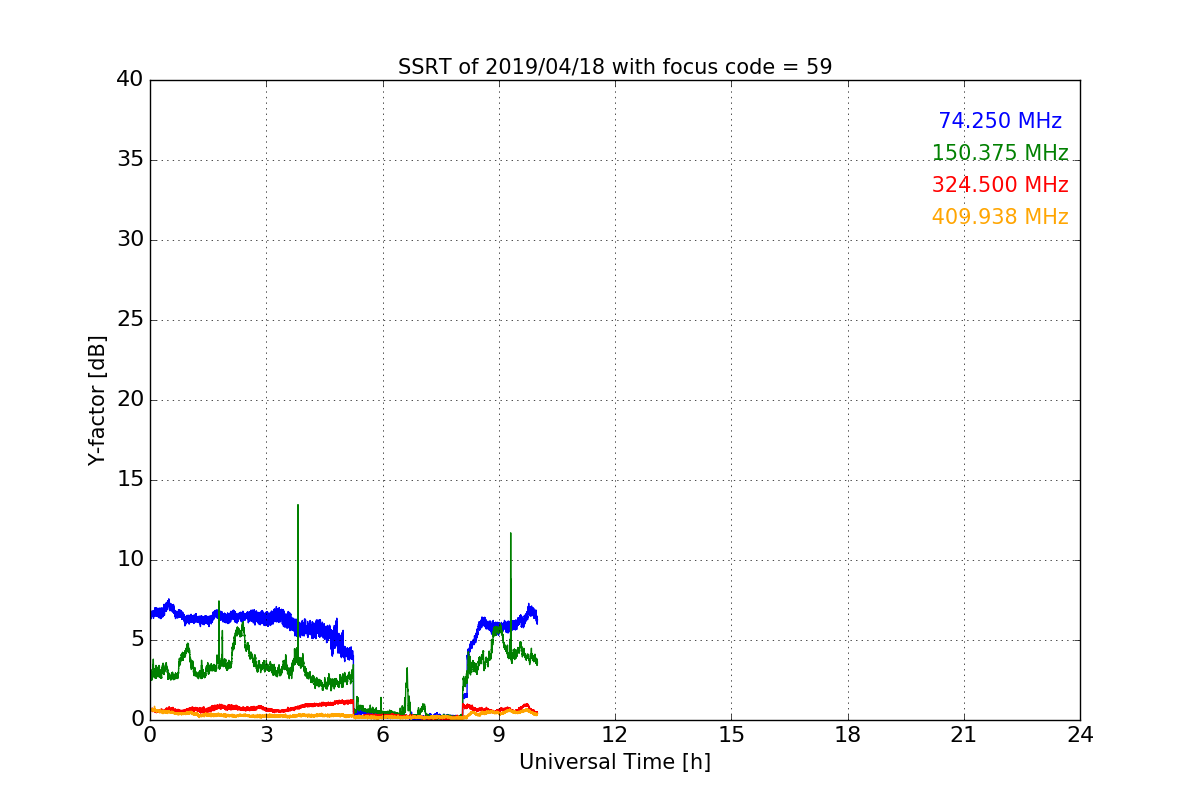
Task: Click the Y-factor [dB] axis label
Action: [x=97, y=400]
